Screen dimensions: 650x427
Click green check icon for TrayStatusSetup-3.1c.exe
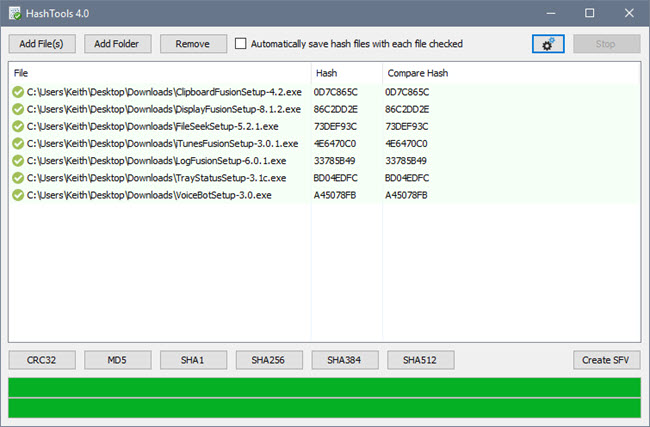pyautogui.click(x=18, y=178)
